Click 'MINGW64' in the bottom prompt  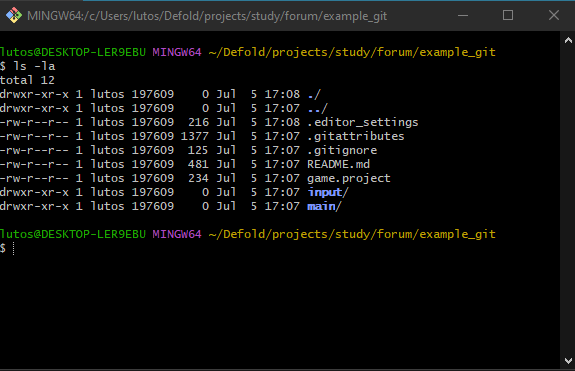[177, 234]
